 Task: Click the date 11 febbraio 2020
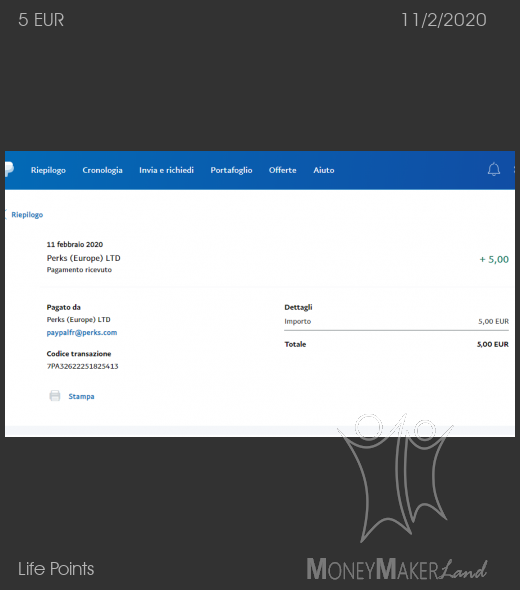point(75,245)
